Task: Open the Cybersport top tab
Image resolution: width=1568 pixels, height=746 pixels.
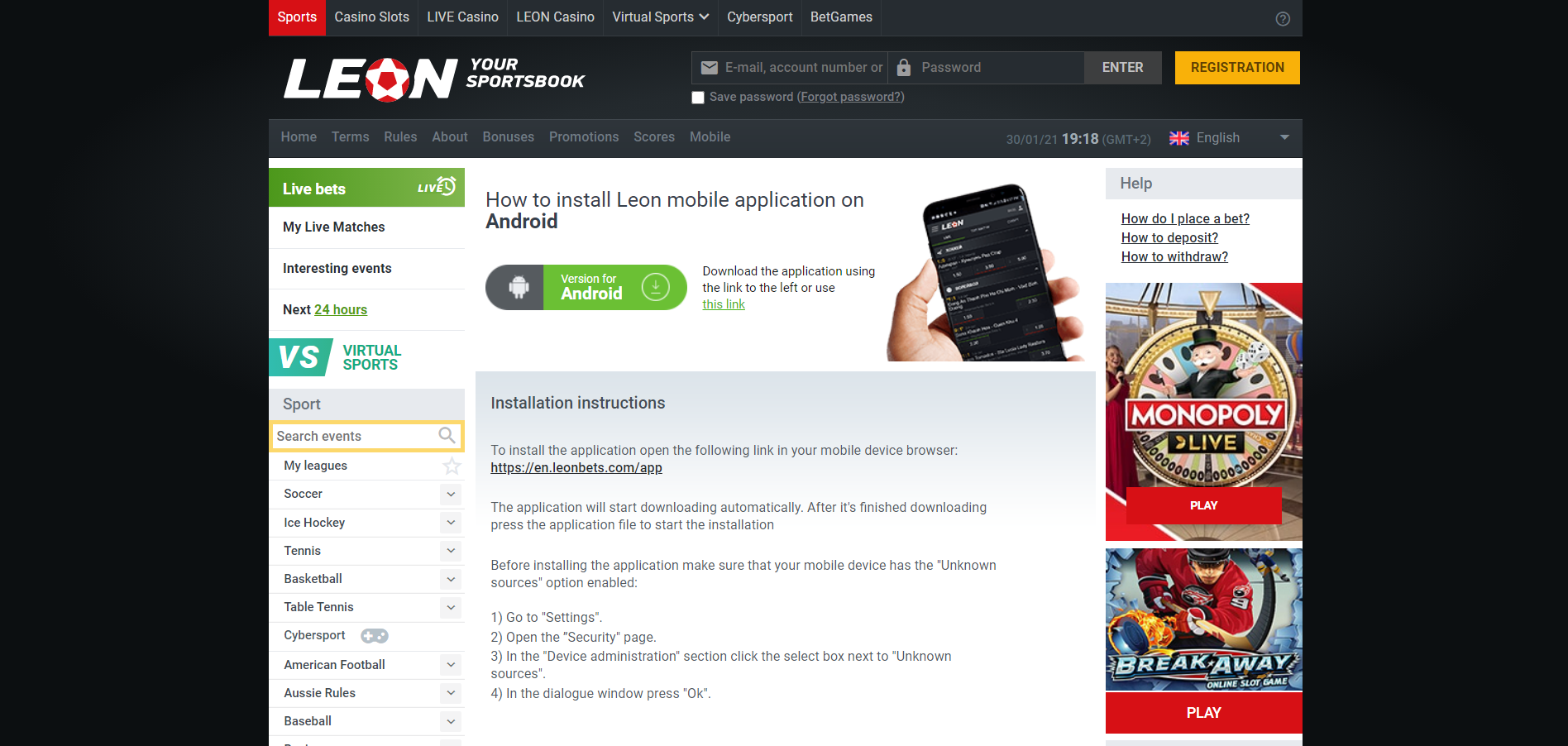Action: pyautogui.click(x=760, y=17)
